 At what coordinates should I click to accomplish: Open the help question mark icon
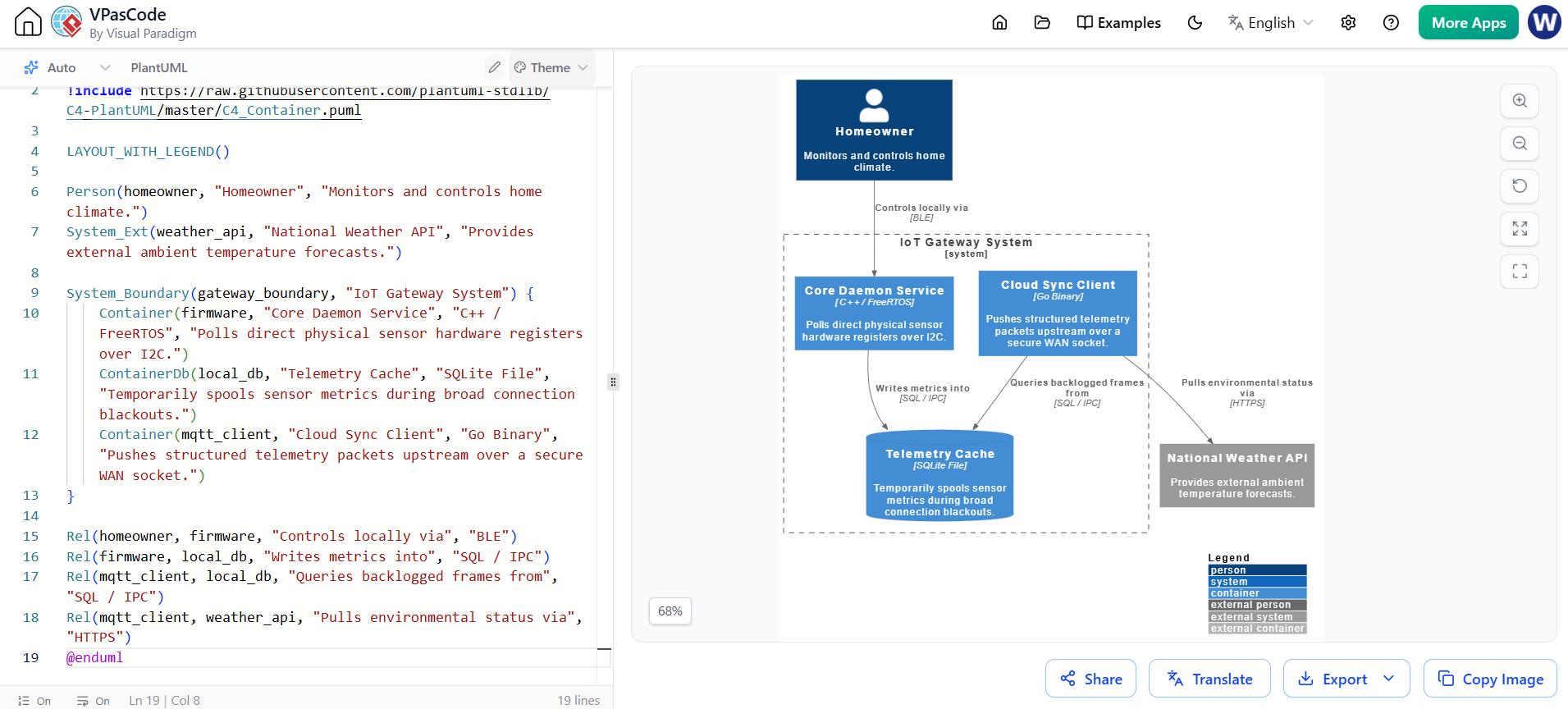tap(1391, 23)
